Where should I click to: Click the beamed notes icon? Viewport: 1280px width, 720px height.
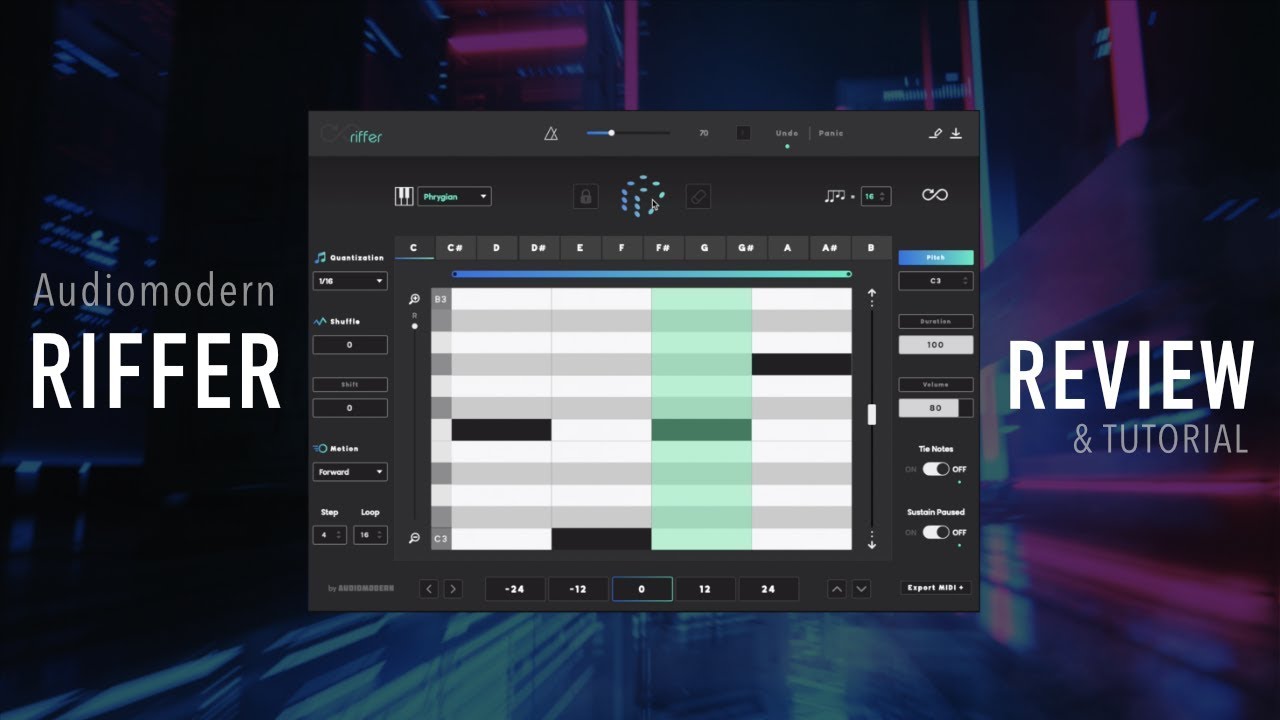[834, 196]
